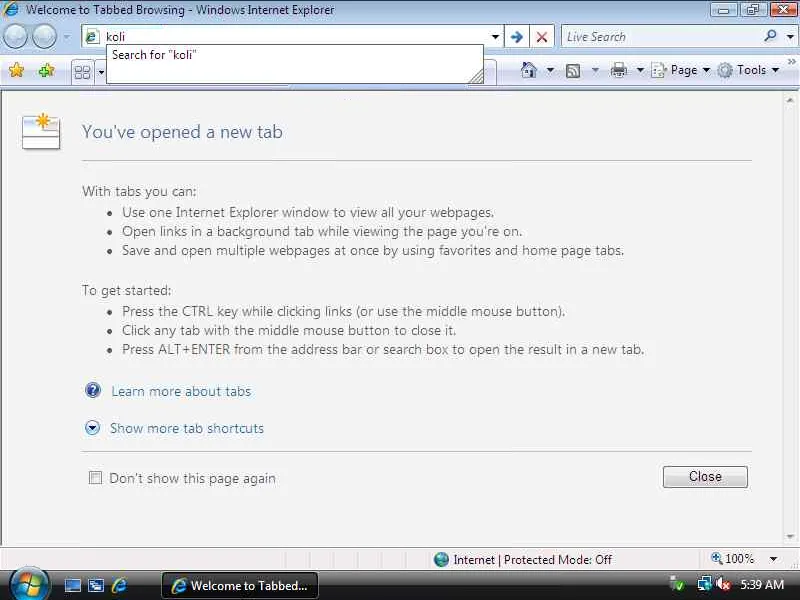Expand Show more tab shortcuts
This screenshot has width=800, height=600.
(187, 428)
